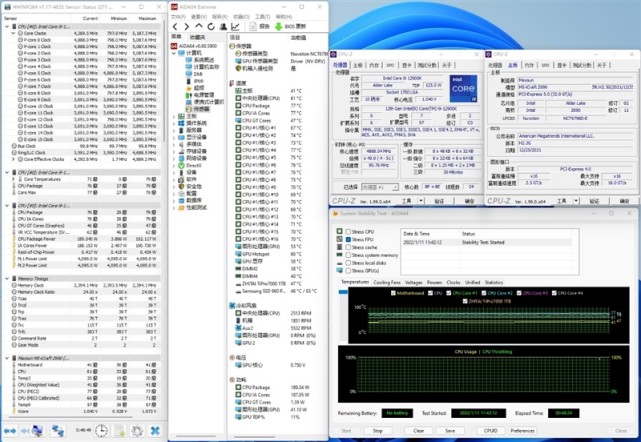Click the Stop button in stability test
The image size is (641, 442).
[x=378, y=431]
